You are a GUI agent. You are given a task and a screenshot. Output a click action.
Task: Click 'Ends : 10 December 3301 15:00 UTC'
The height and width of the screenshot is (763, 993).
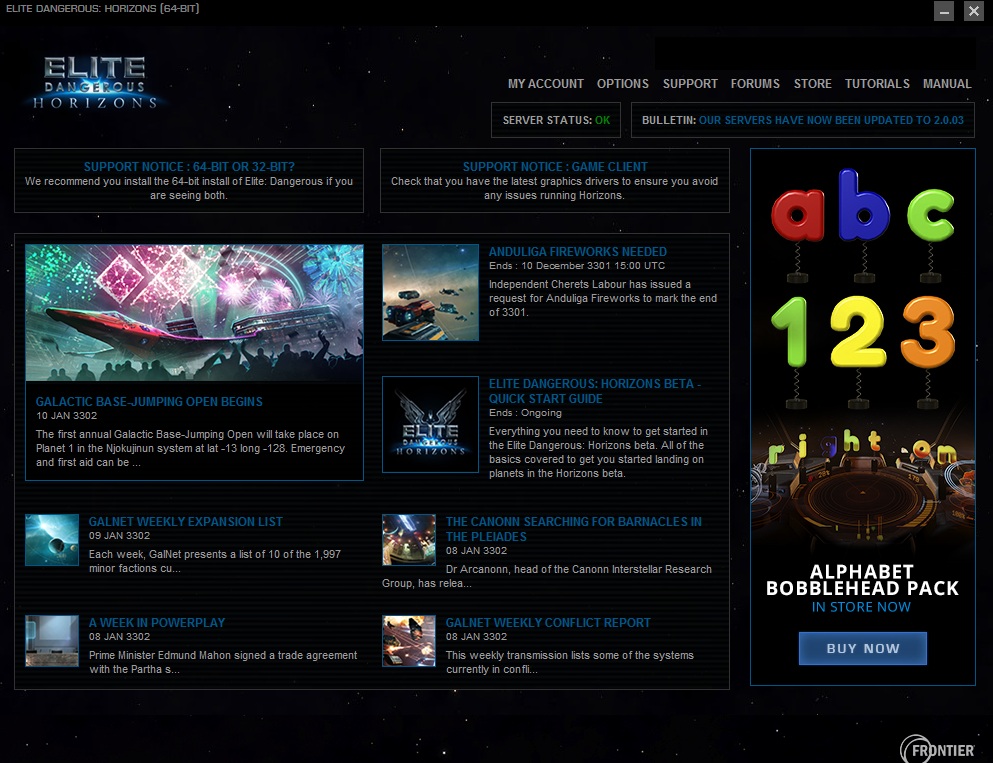click(x=577, y=265)
